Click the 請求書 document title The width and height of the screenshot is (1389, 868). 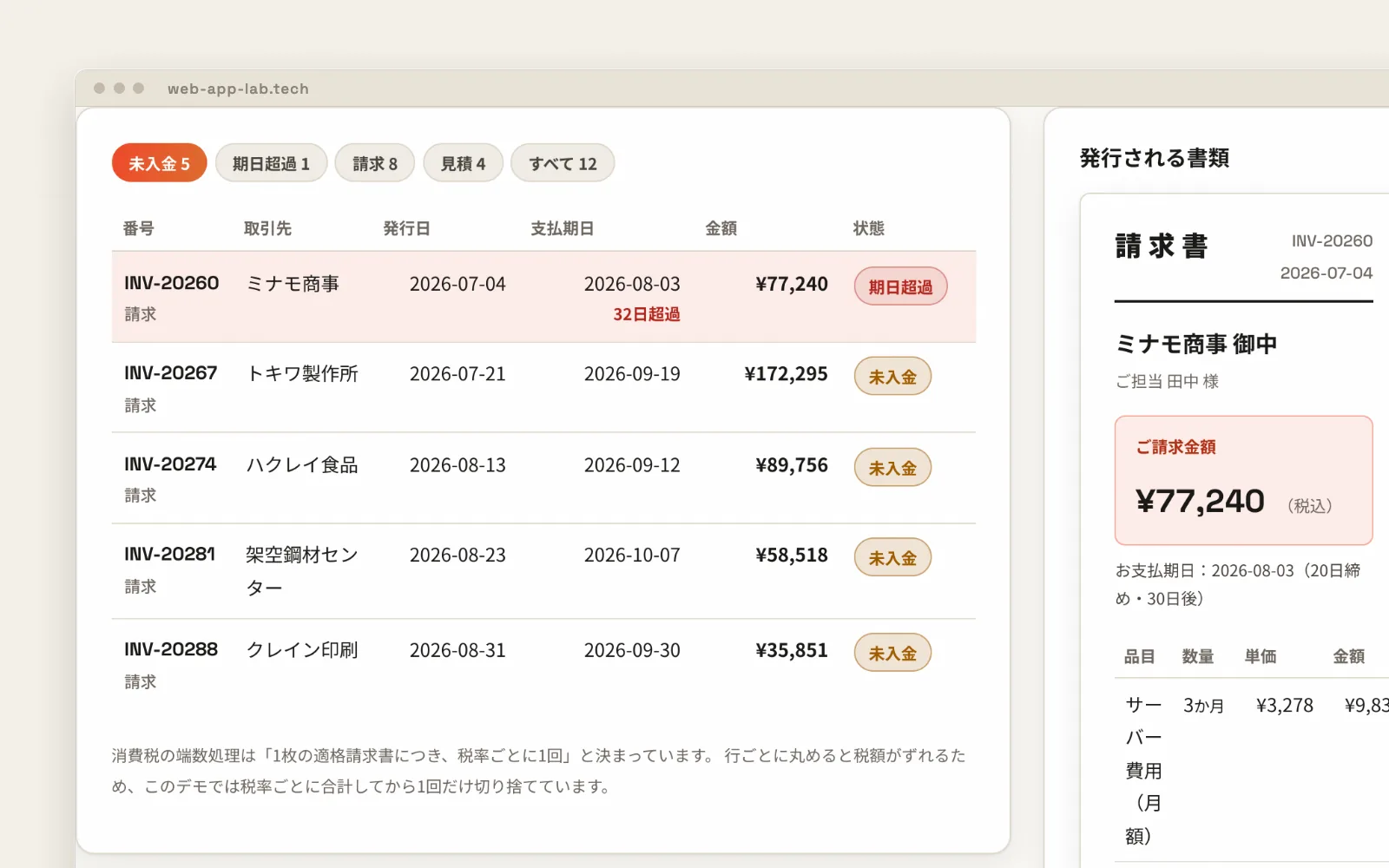tap(1162, 247)
